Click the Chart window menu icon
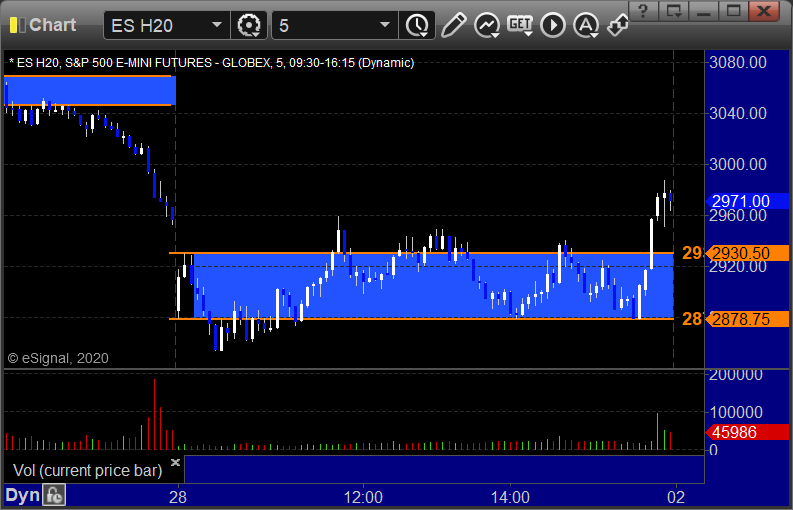Screen dimensions: 793x510 (17, 25)
